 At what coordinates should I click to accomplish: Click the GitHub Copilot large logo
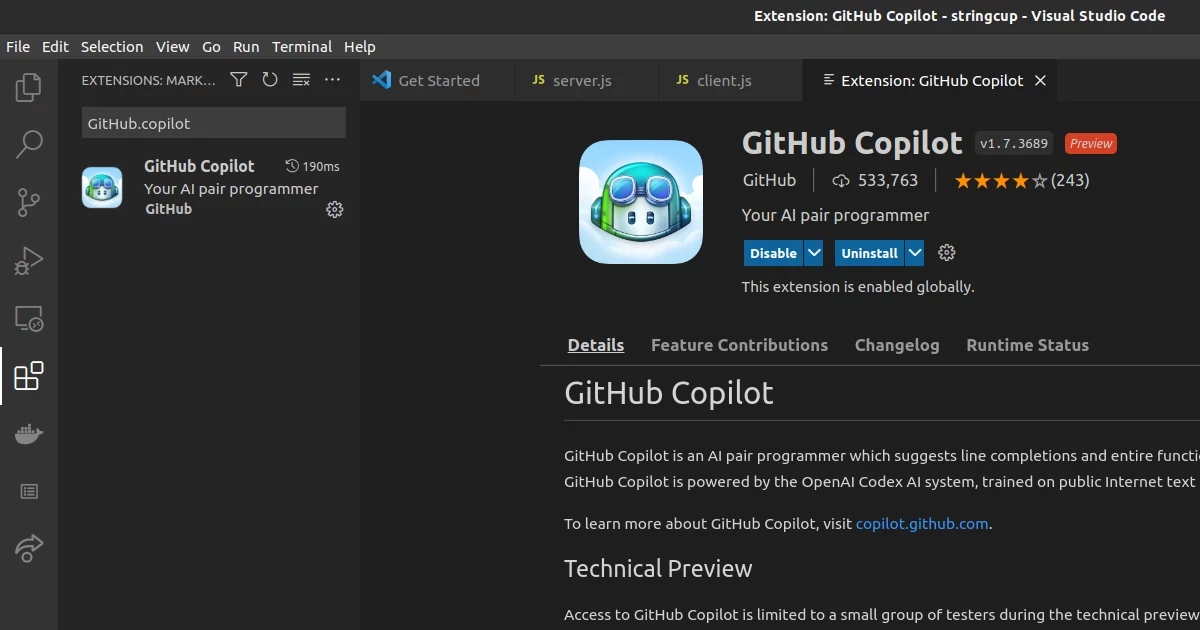coord(641,202)
